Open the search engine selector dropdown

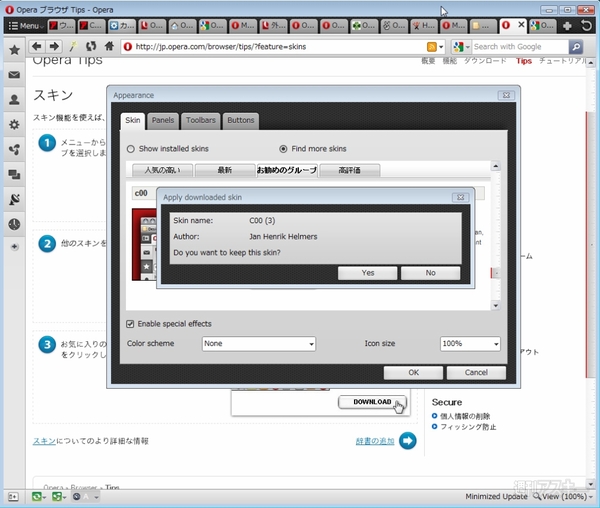(461, 47)
